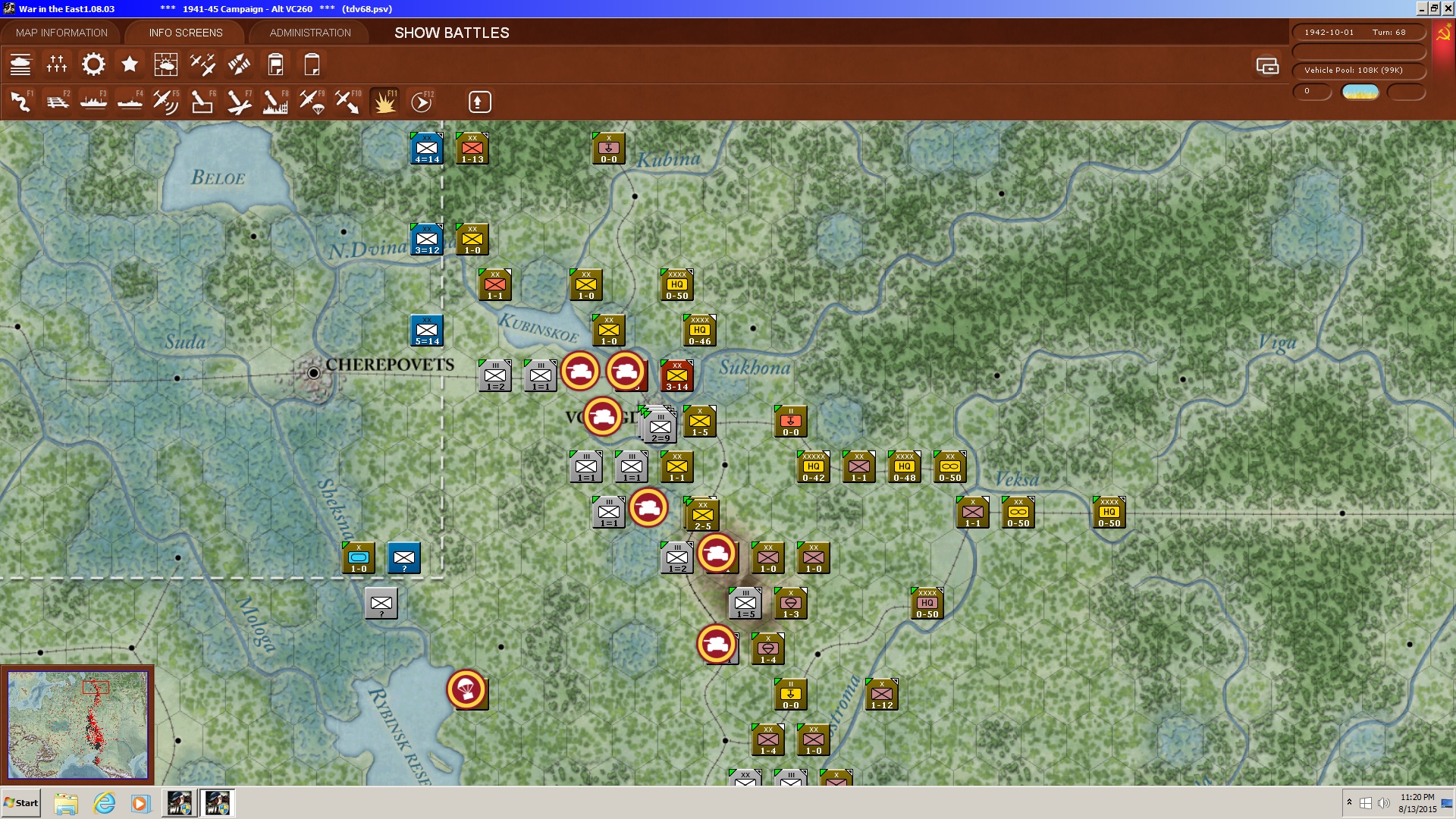Screen dimensions: 1456x819
Task: Click the date and Turn 68 field
Action: 1358,33
